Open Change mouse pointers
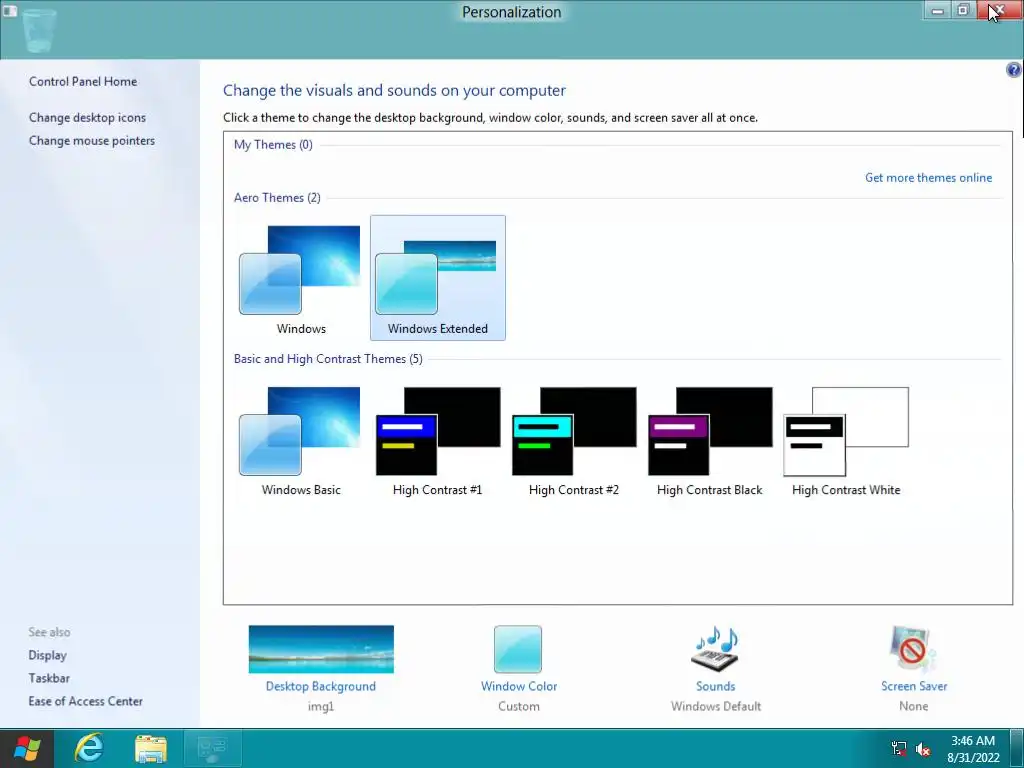1024x768 pixels. click(91, 140)
